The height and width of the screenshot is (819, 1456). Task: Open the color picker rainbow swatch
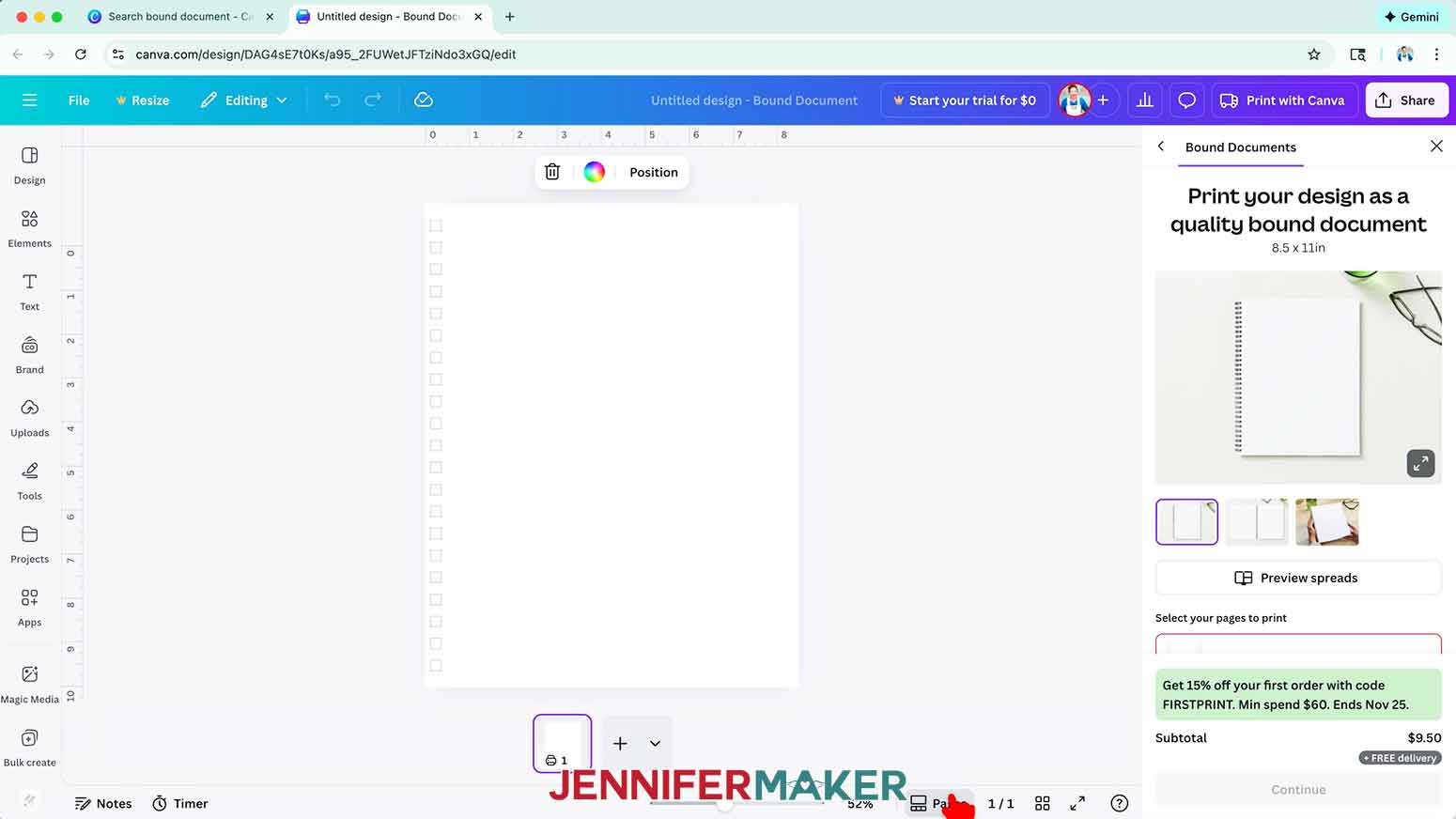tap(594, 172)
